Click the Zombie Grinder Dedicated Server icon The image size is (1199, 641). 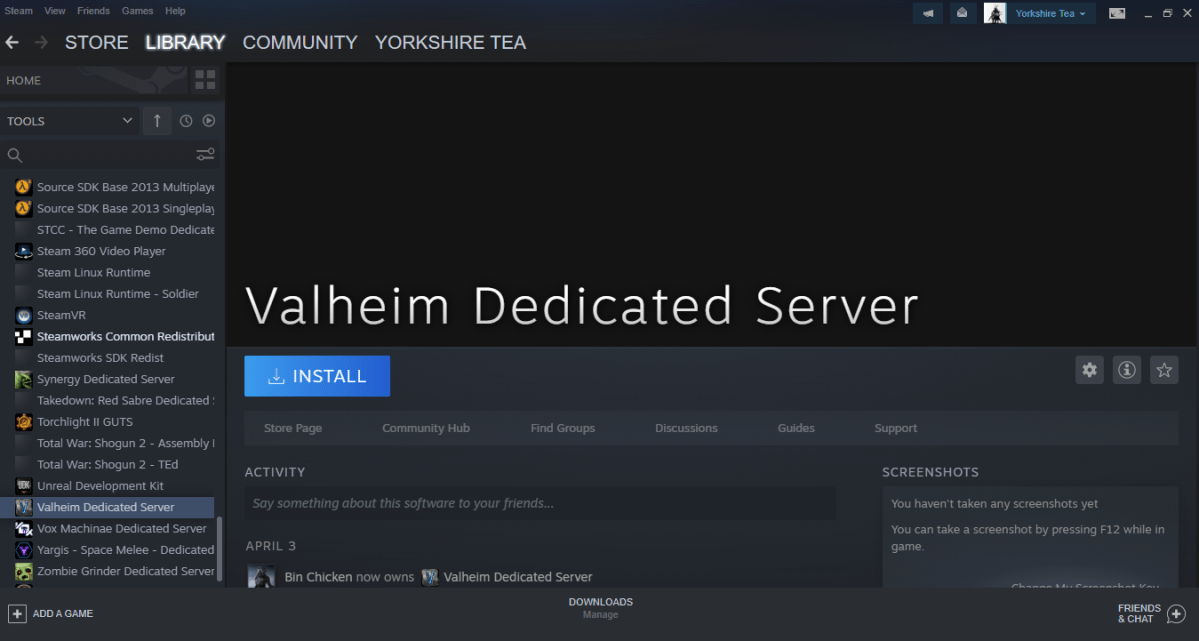(x=24, y=571)
